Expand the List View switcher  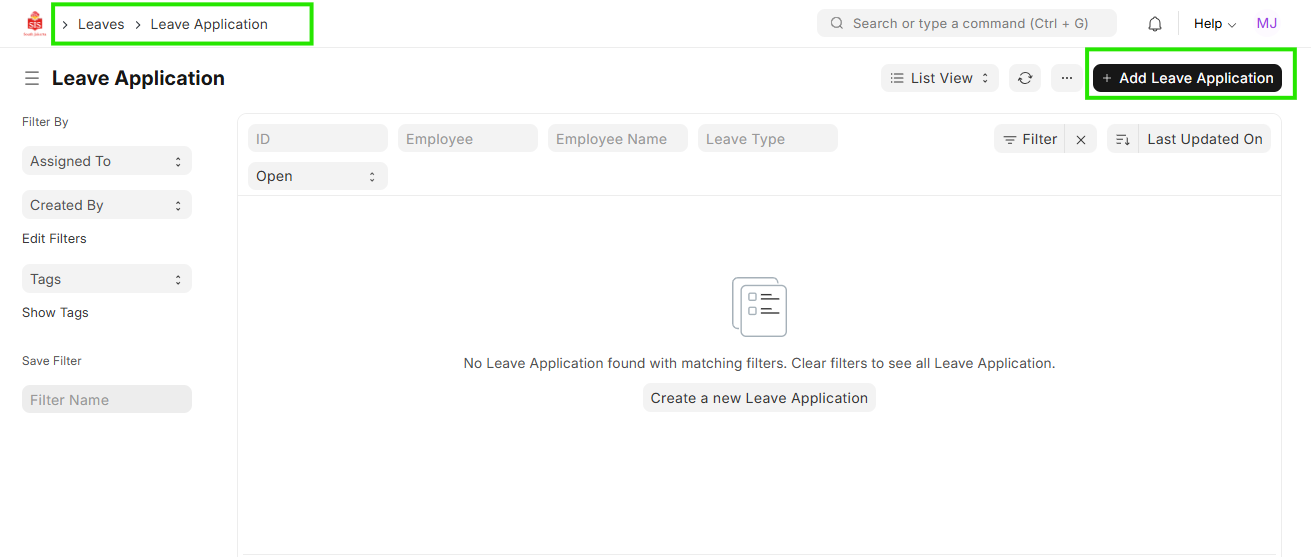939,78
